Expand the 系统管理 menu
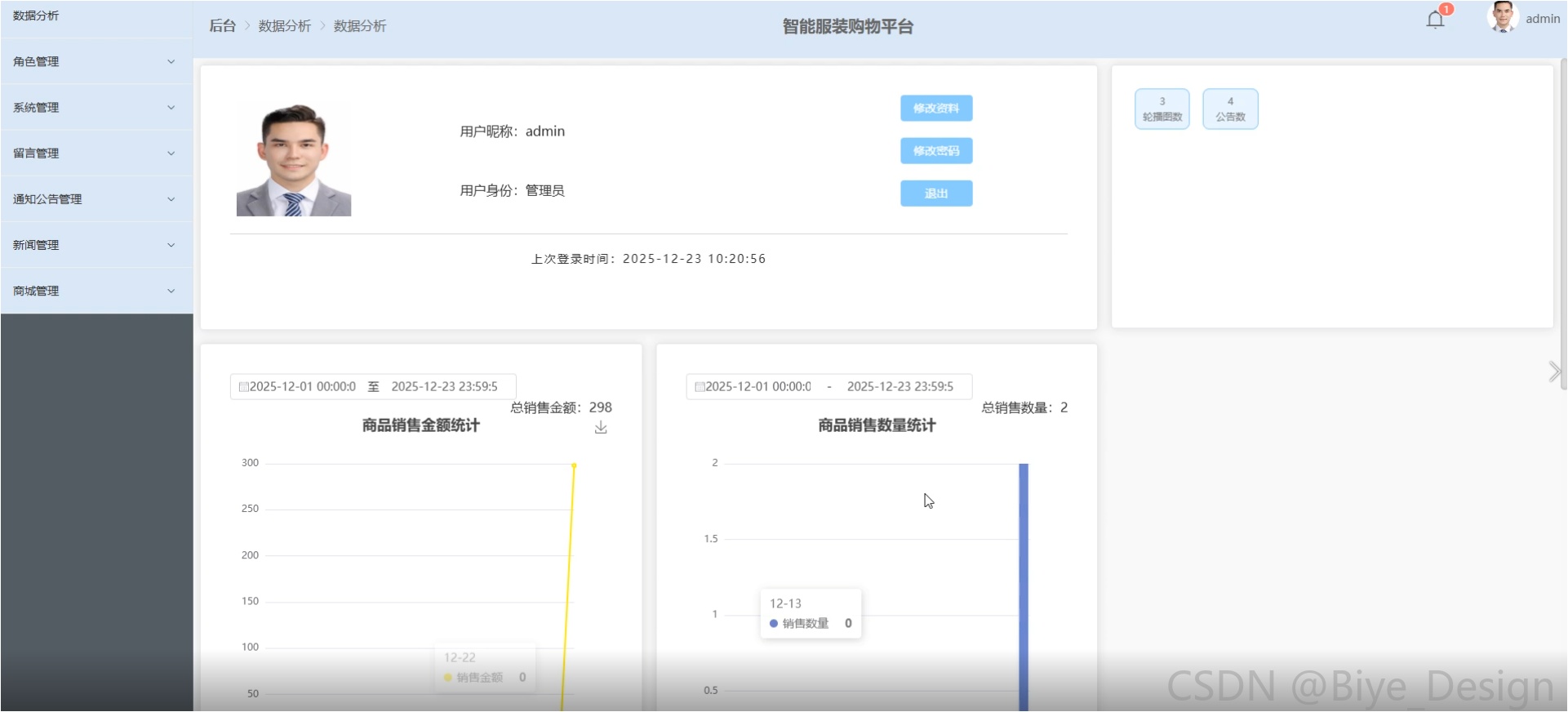Screen dimensions: 1568x712 coord(96,107)
